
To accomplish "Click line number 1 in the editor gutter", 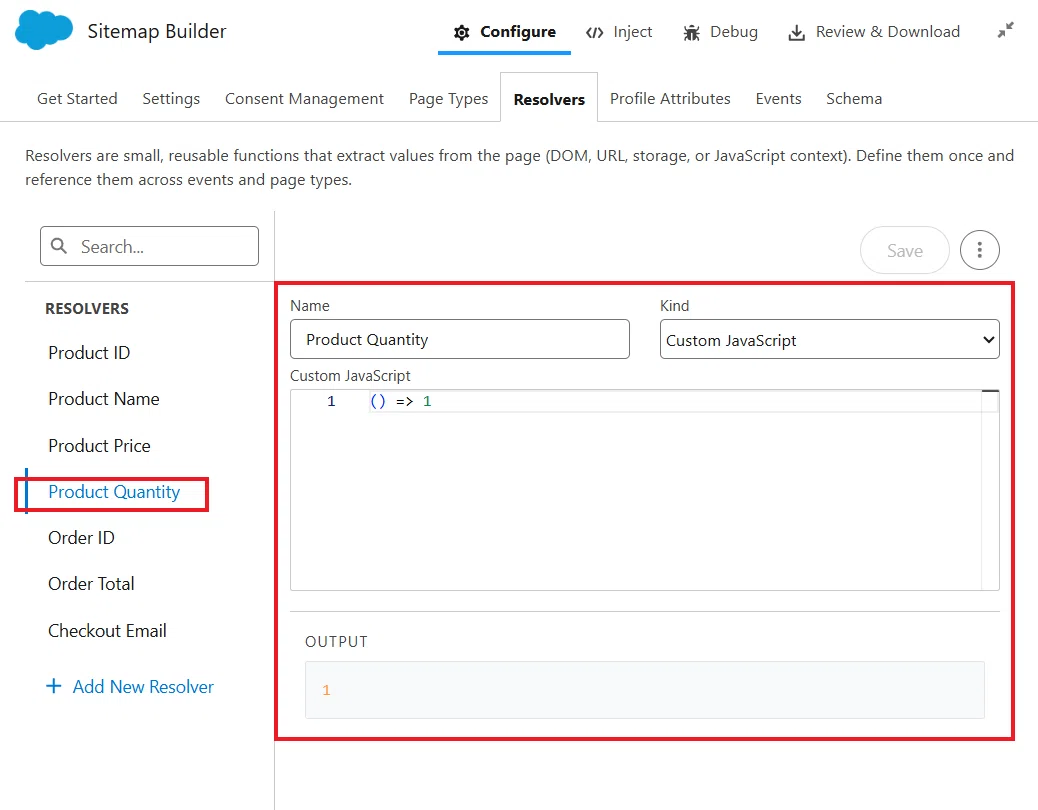I will pyautogui.click(x=331, y=401).
